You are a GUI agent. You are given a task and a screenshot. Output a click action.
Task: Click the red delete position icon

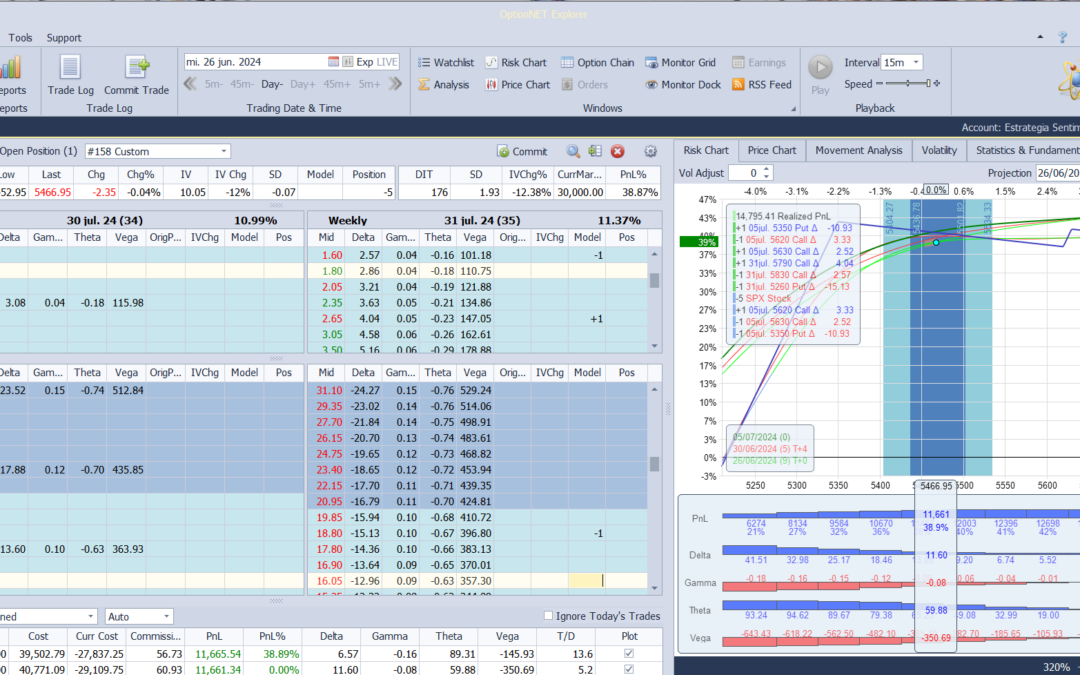(x=618, y=152)
